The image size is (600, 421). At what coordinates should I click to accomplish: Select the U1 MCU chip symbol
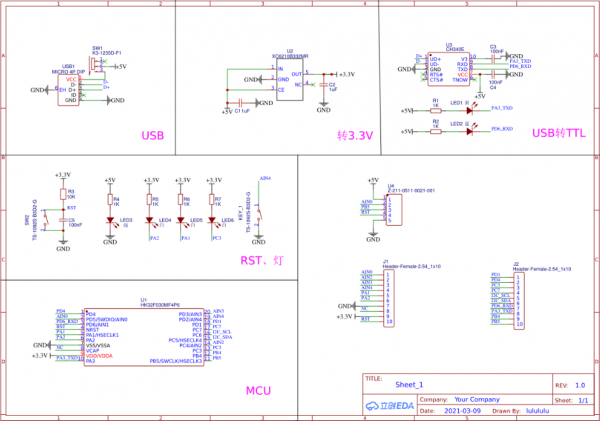pyautogui.click(x=144, y=336)
